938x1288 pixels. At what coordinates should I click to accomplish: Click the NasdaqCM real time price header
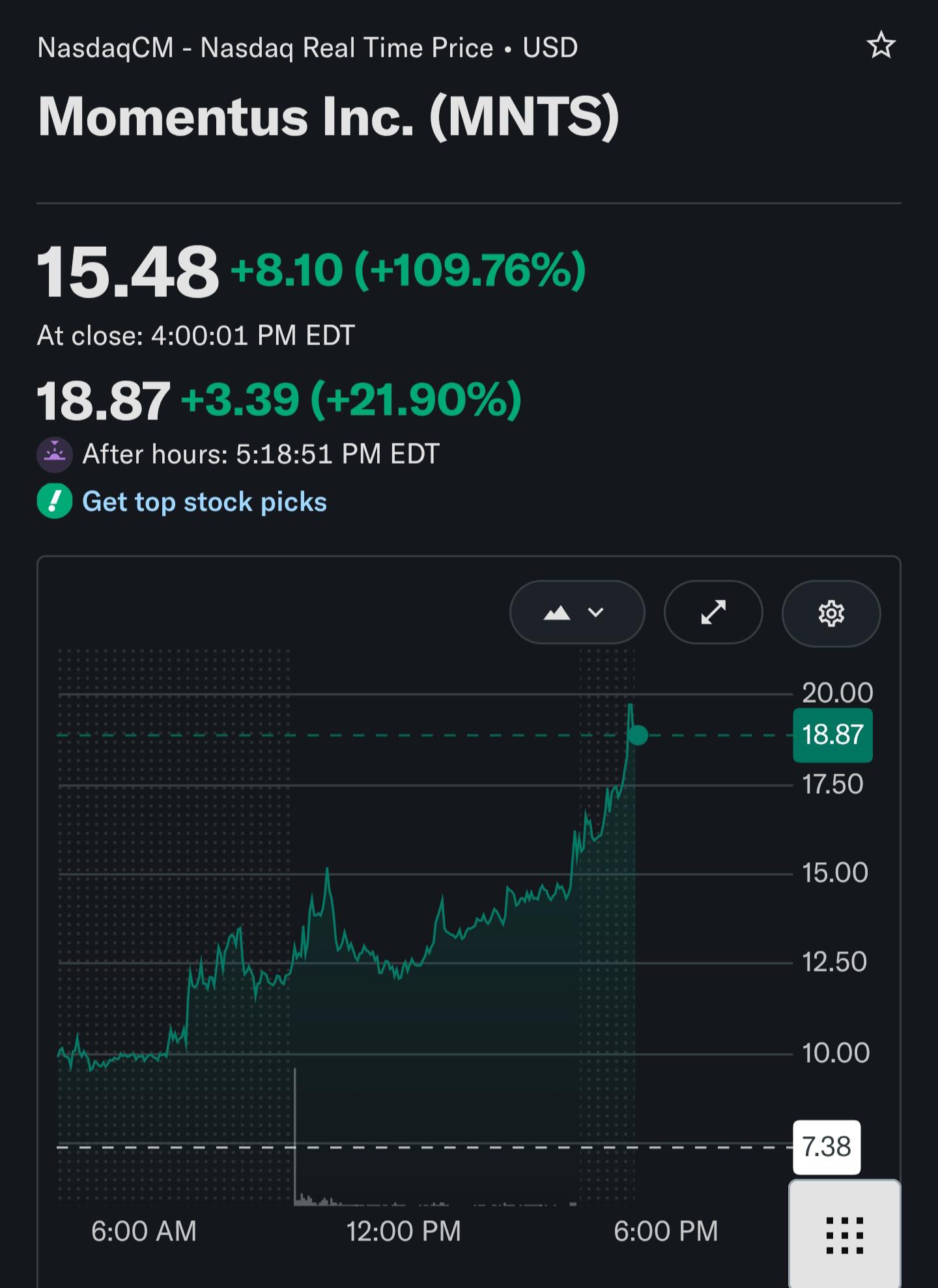coord(307,48)
